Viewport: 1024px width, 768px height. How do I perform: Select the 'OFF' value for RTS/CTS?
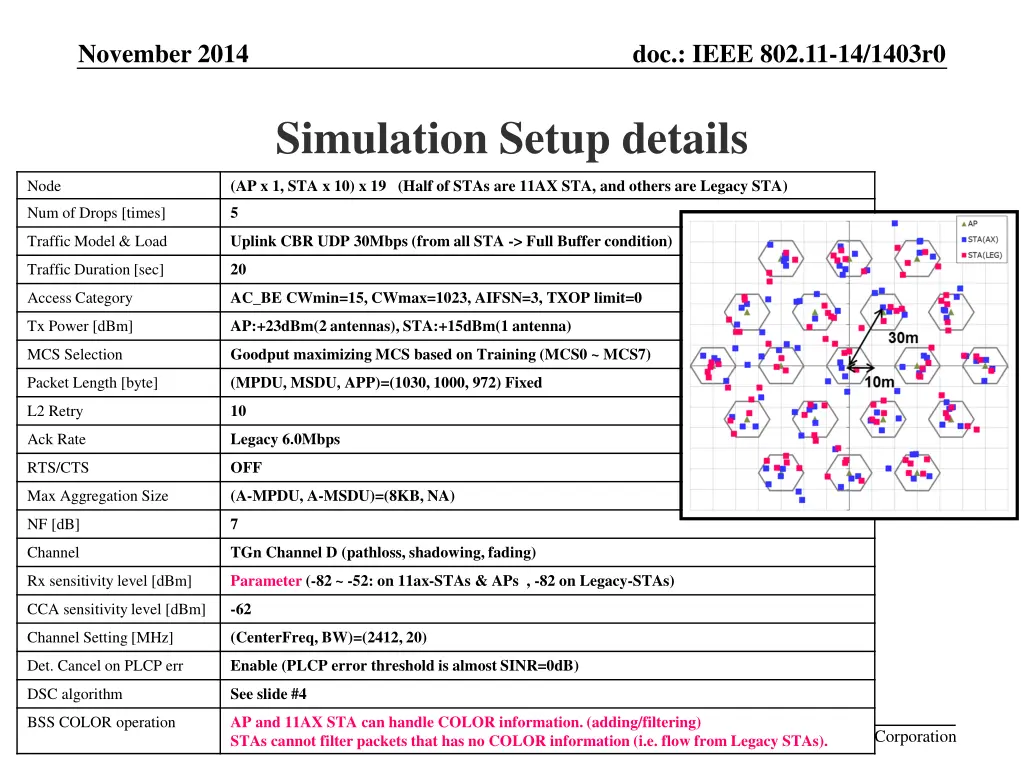[x=246, y=468]
